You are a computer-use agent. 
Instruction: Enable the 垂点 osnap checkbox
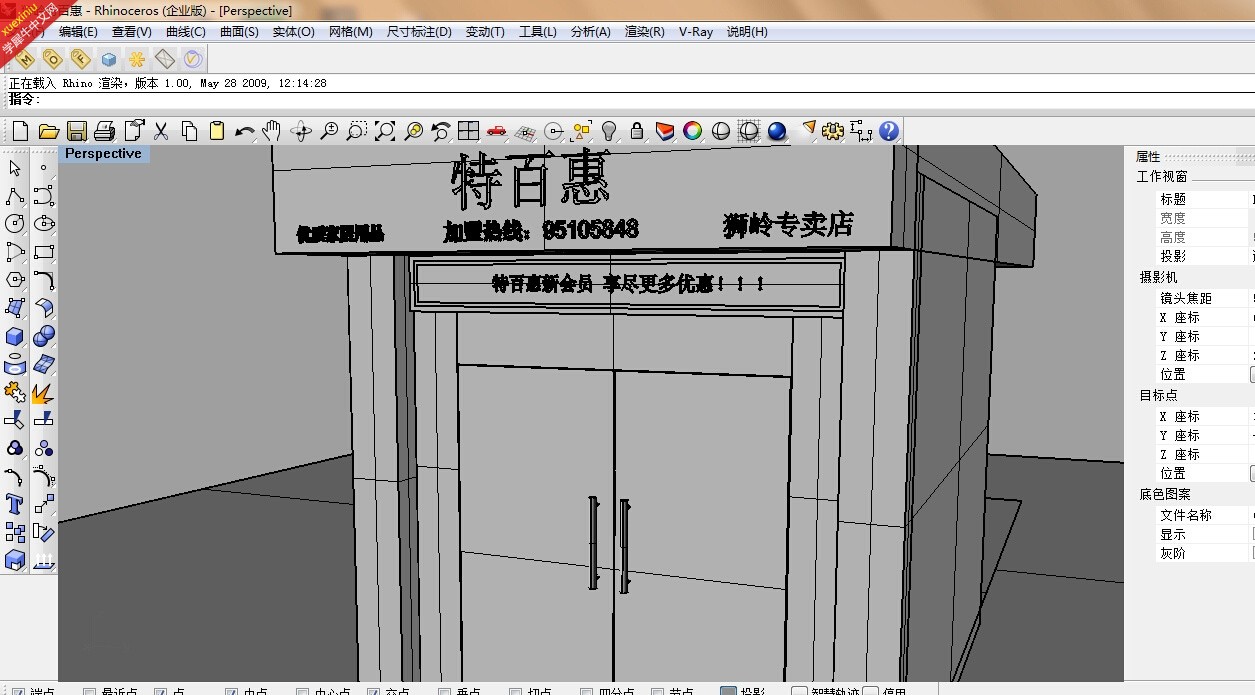(x=445, y=691)
